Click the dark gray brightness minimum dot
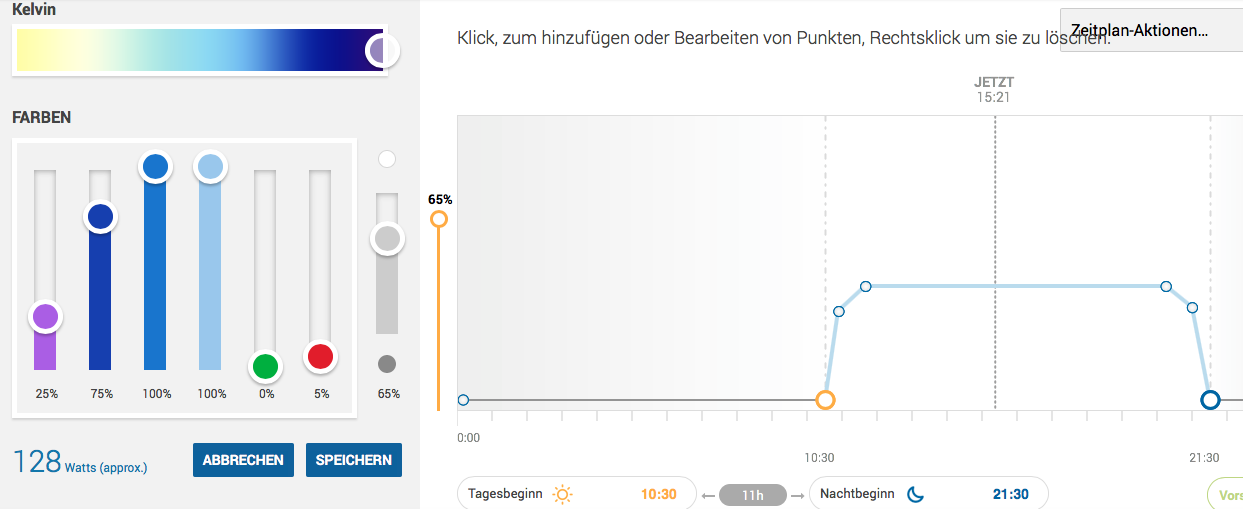The image size is (1243, 509). click(x=387, y=364)
